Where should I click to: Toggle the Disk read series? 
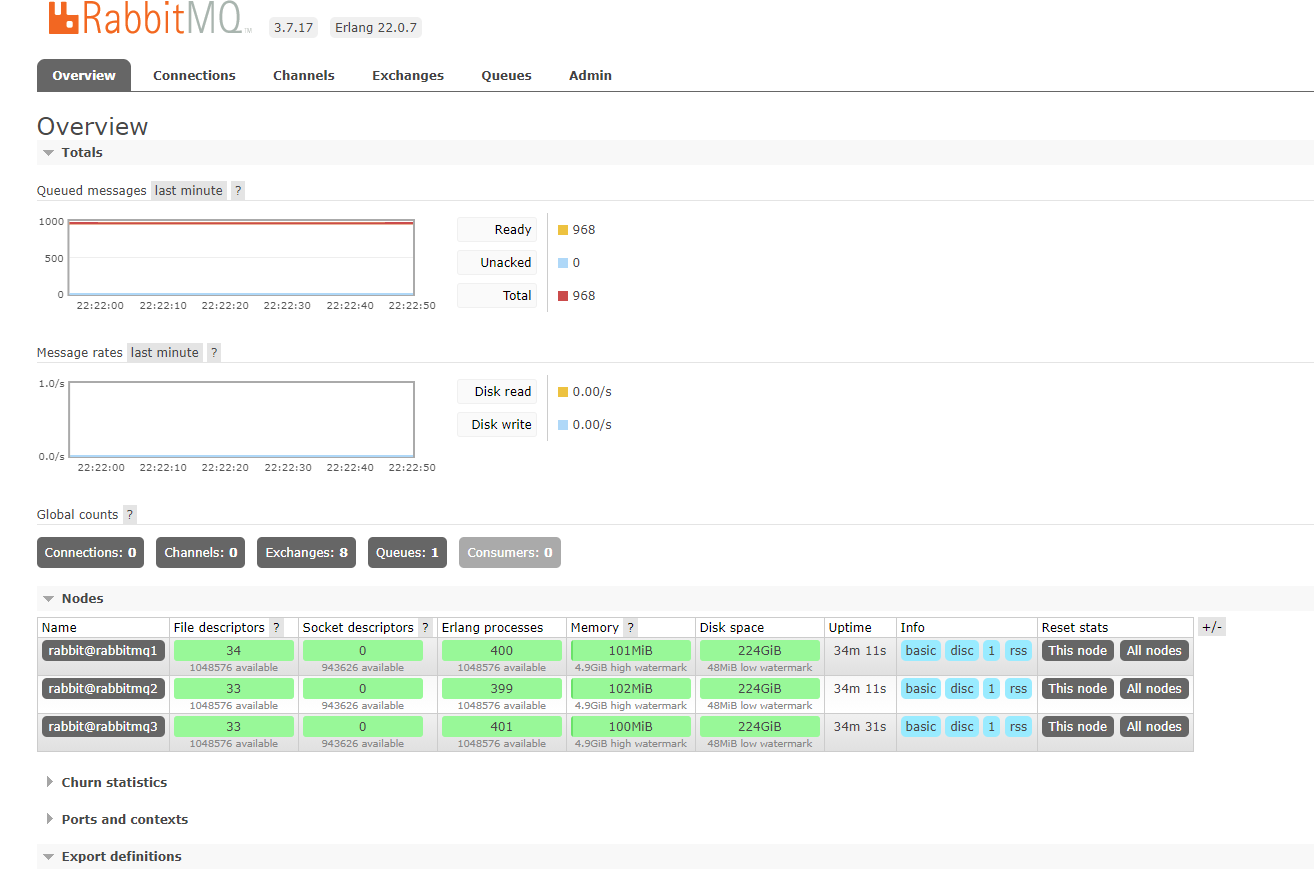497,391
